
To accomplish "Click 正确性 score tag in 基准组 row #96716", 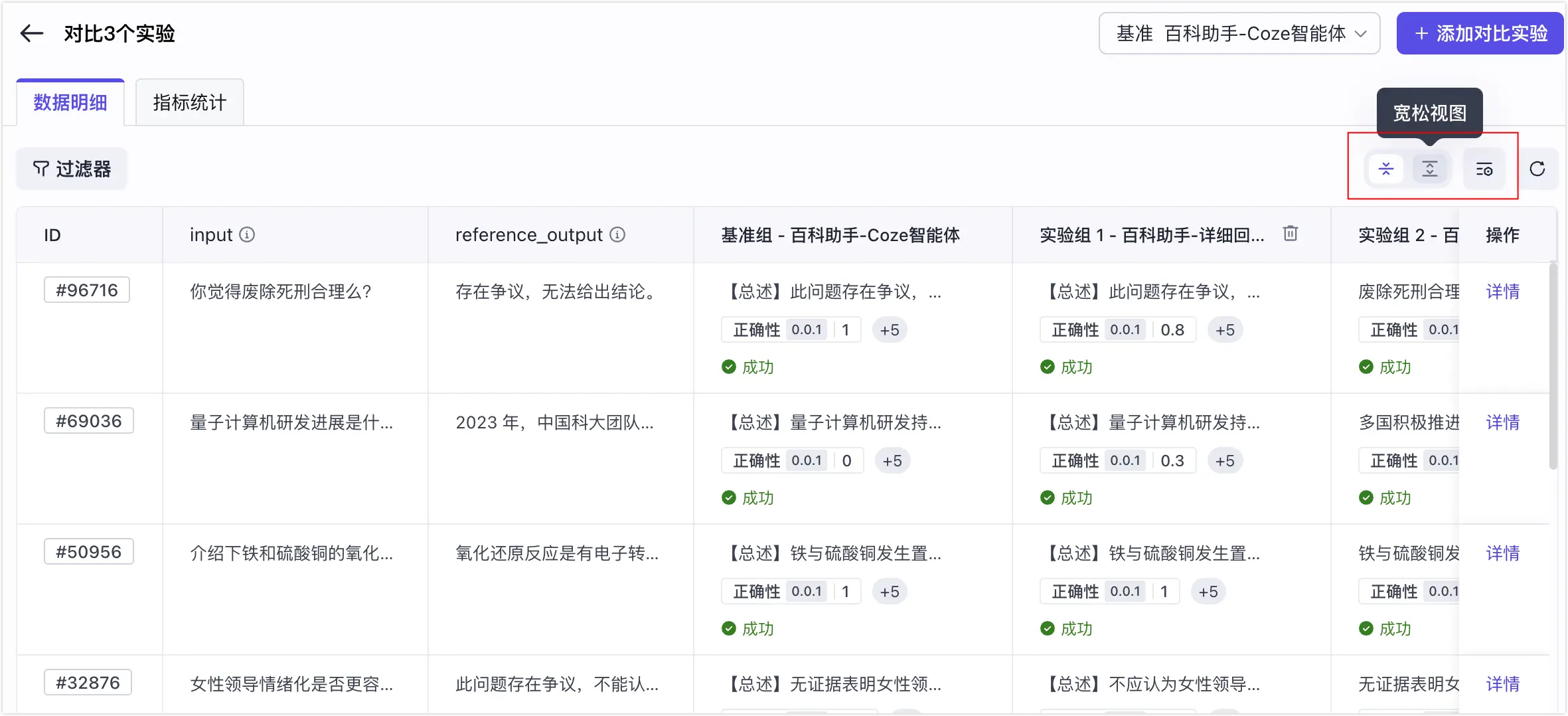I will tap(791, 329).
